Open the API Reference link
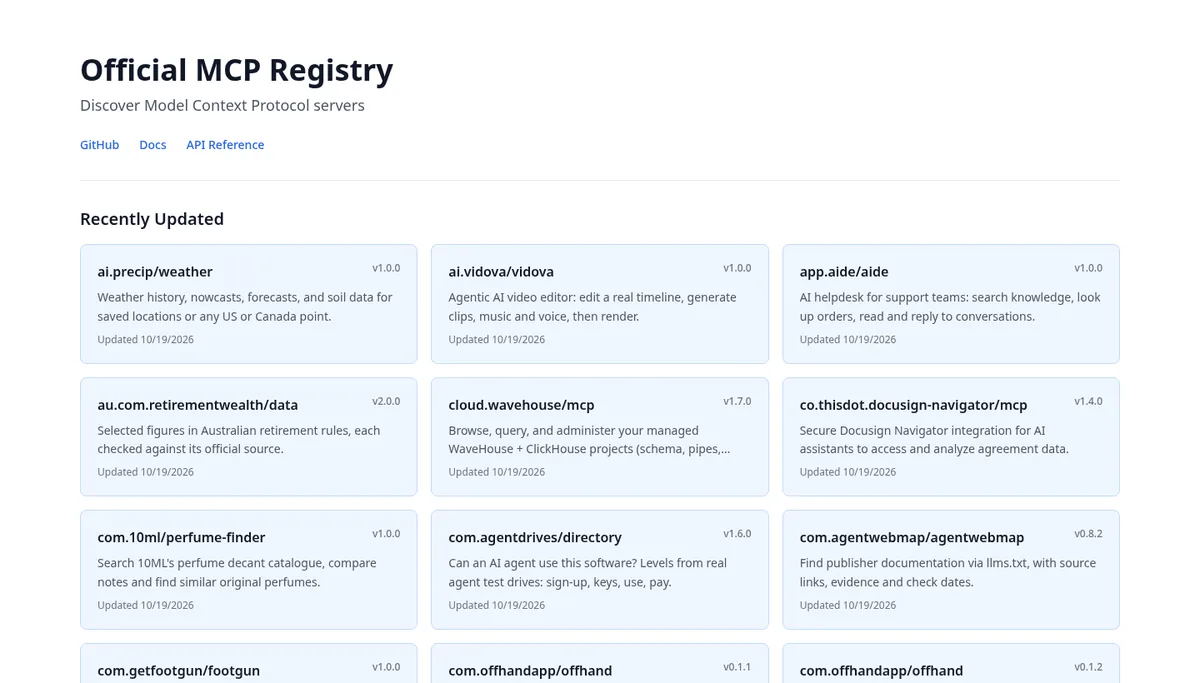 click(x=225, y=145)
